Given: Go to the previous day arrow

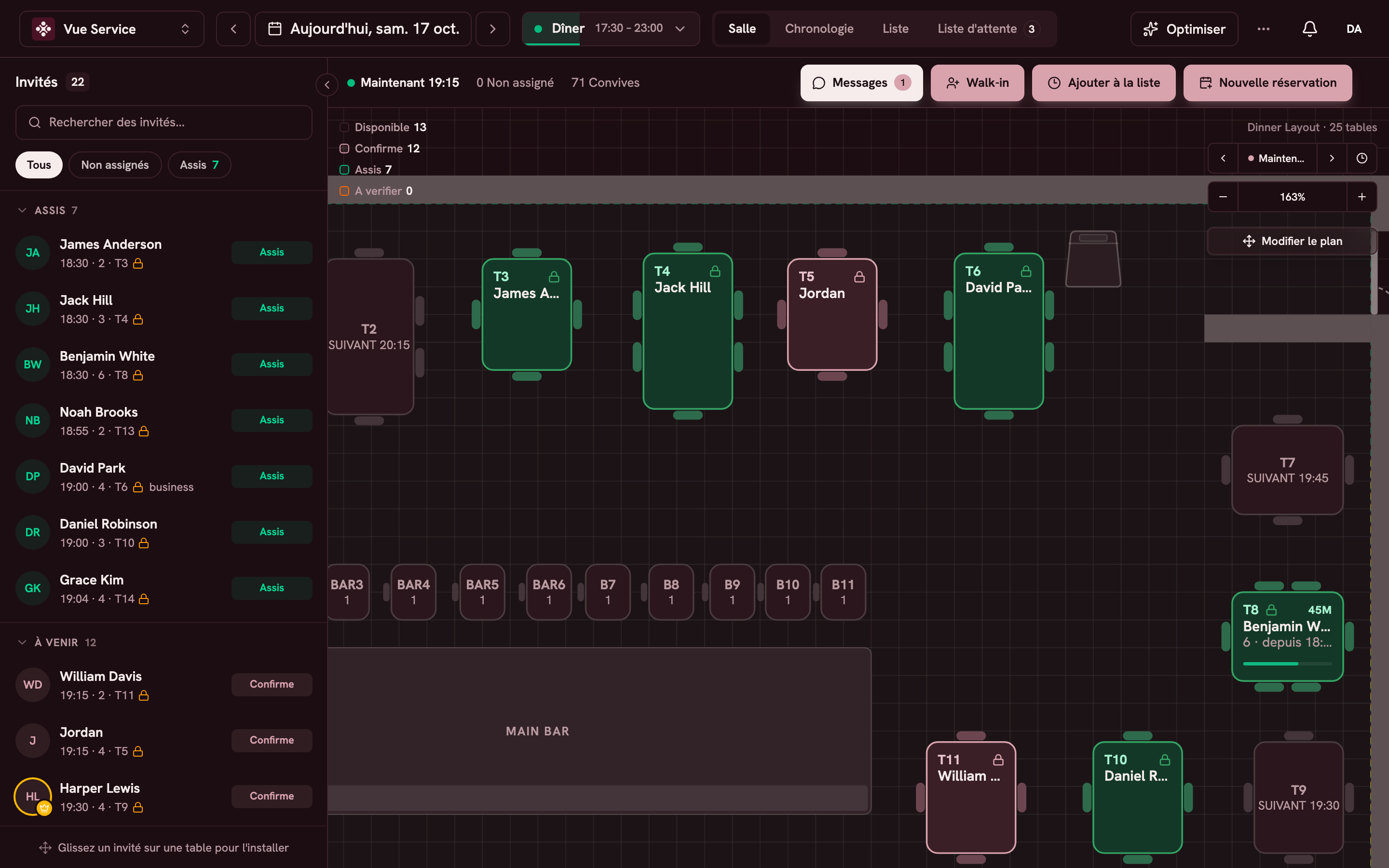Looking at the screenshot, I should pyautogui.click(x=233, y=29).
